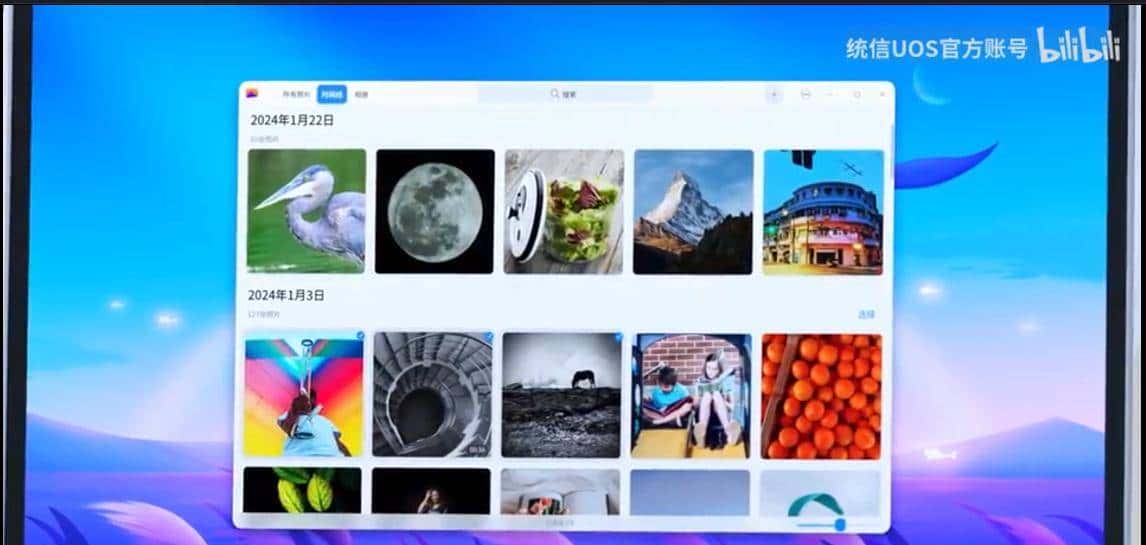Screen dimensions: 1146x545
Task: Open the spiral staircase photo
Action: [x=432, y=395]
